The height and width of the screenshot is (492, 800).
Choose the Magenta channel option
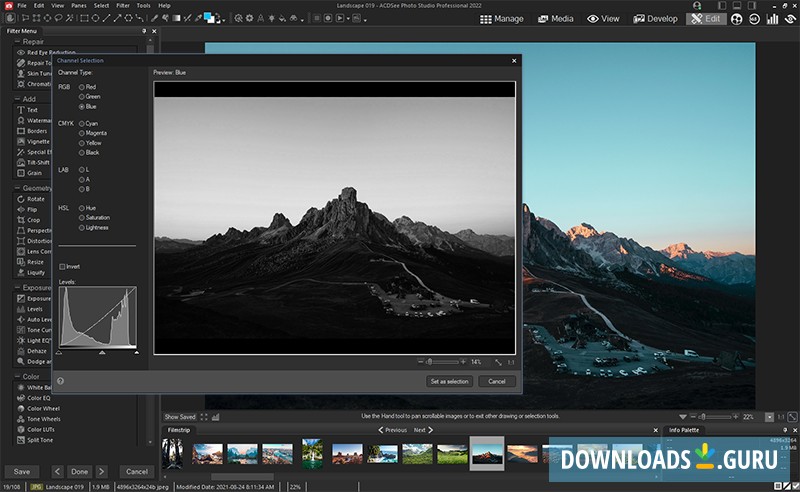point(82,133)
